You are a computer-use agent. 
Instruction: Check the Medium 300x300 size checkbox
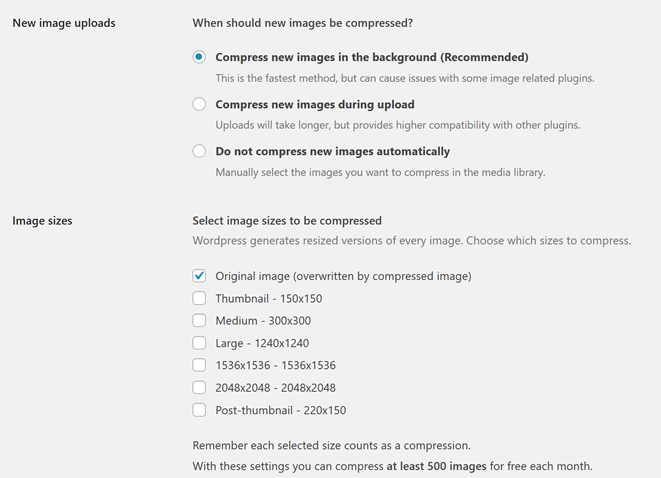click(199, 321)
